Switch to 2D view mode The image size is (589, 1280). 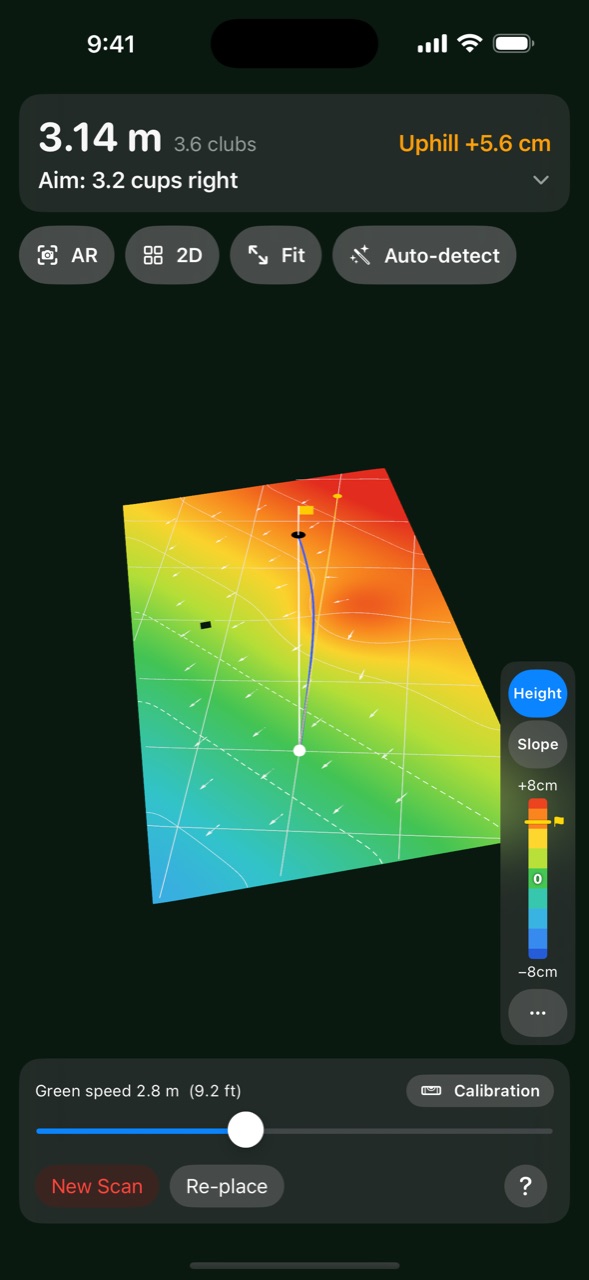173,255
